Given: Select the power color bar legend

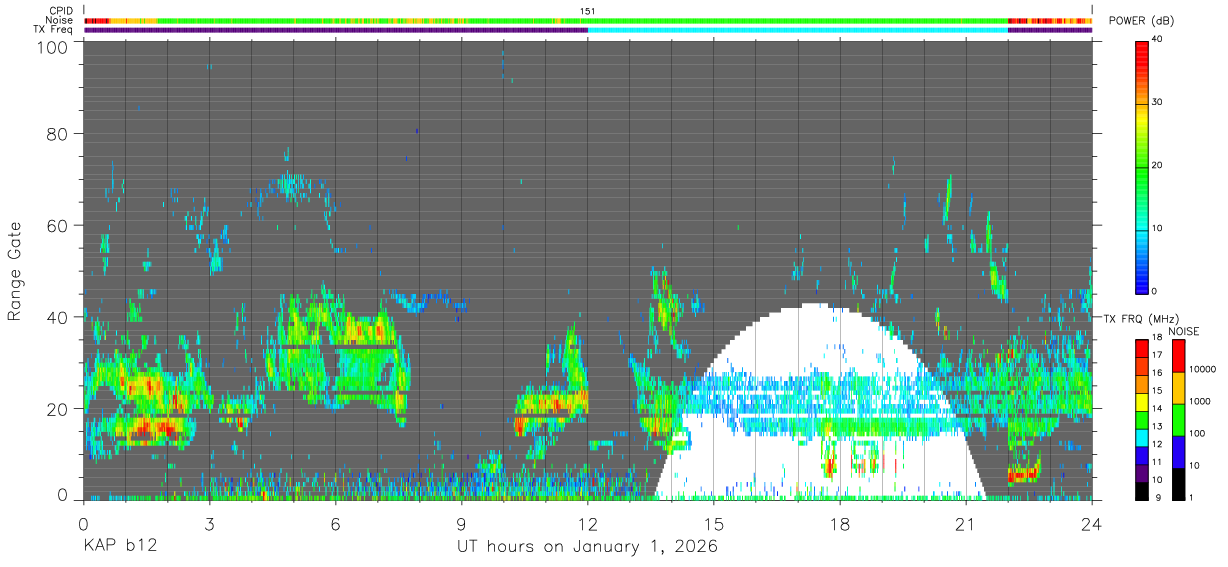Looking at the screenshot, I should coord(1142,166).
